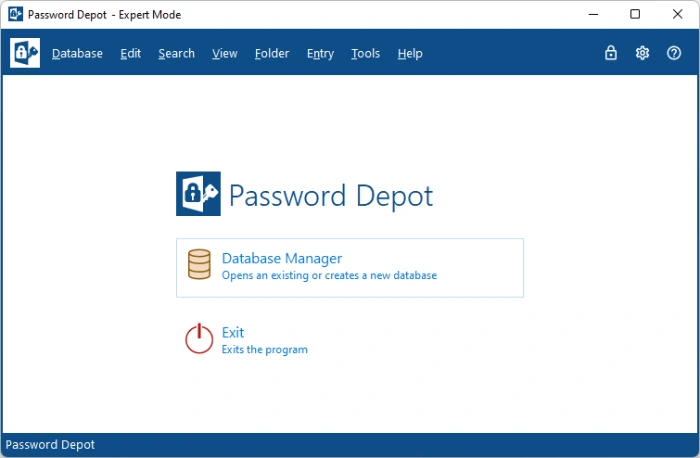Open the Help menu
The height and width of the screenshot is (458, 700).
pyautogui.click(x=410, y=54)
